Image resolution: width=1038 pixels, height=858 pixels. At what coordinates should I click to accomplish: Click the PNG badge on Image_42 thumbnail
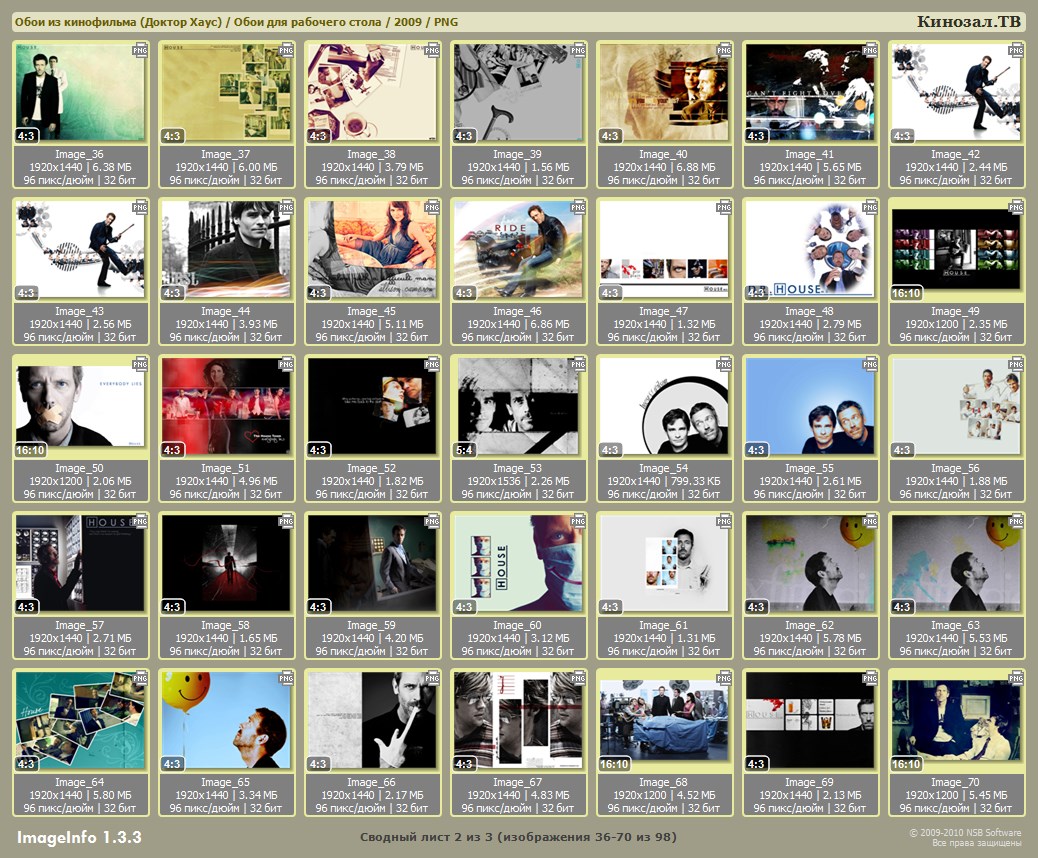1017,49
